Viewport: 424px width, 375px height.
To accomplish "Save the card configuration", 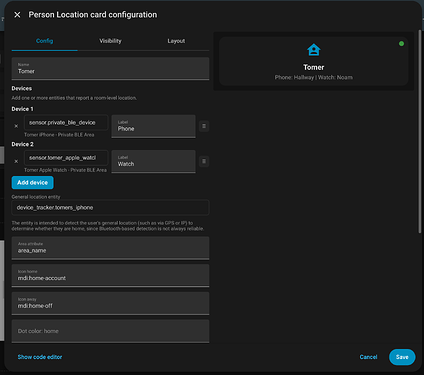I will 402,357.
